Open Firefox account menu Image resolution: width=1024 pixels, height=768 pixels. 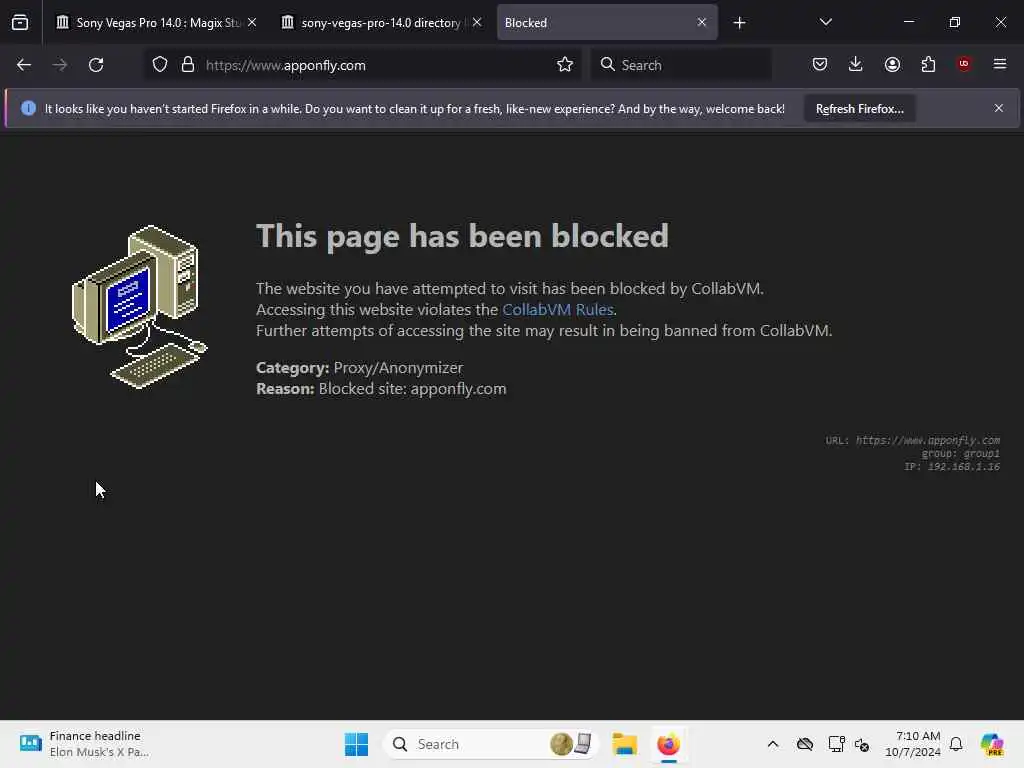tap(892, 65)
